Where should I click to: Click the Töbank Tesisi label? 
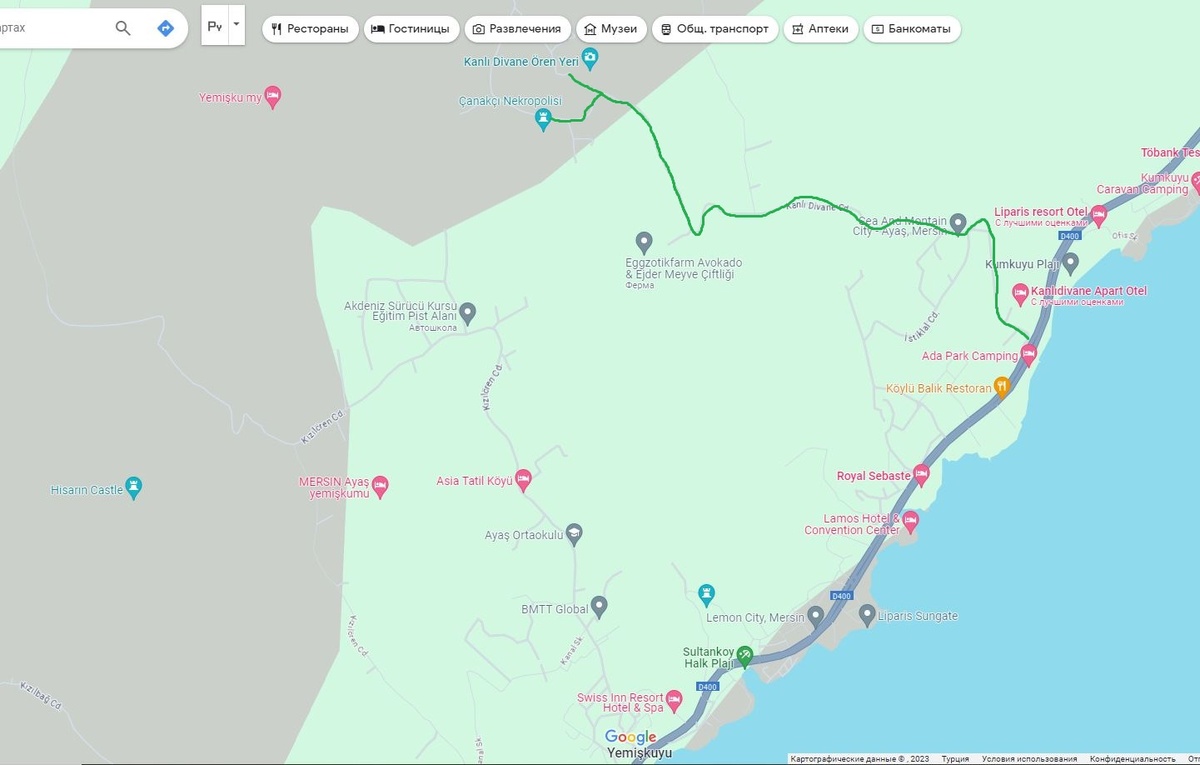point(1170,153)
